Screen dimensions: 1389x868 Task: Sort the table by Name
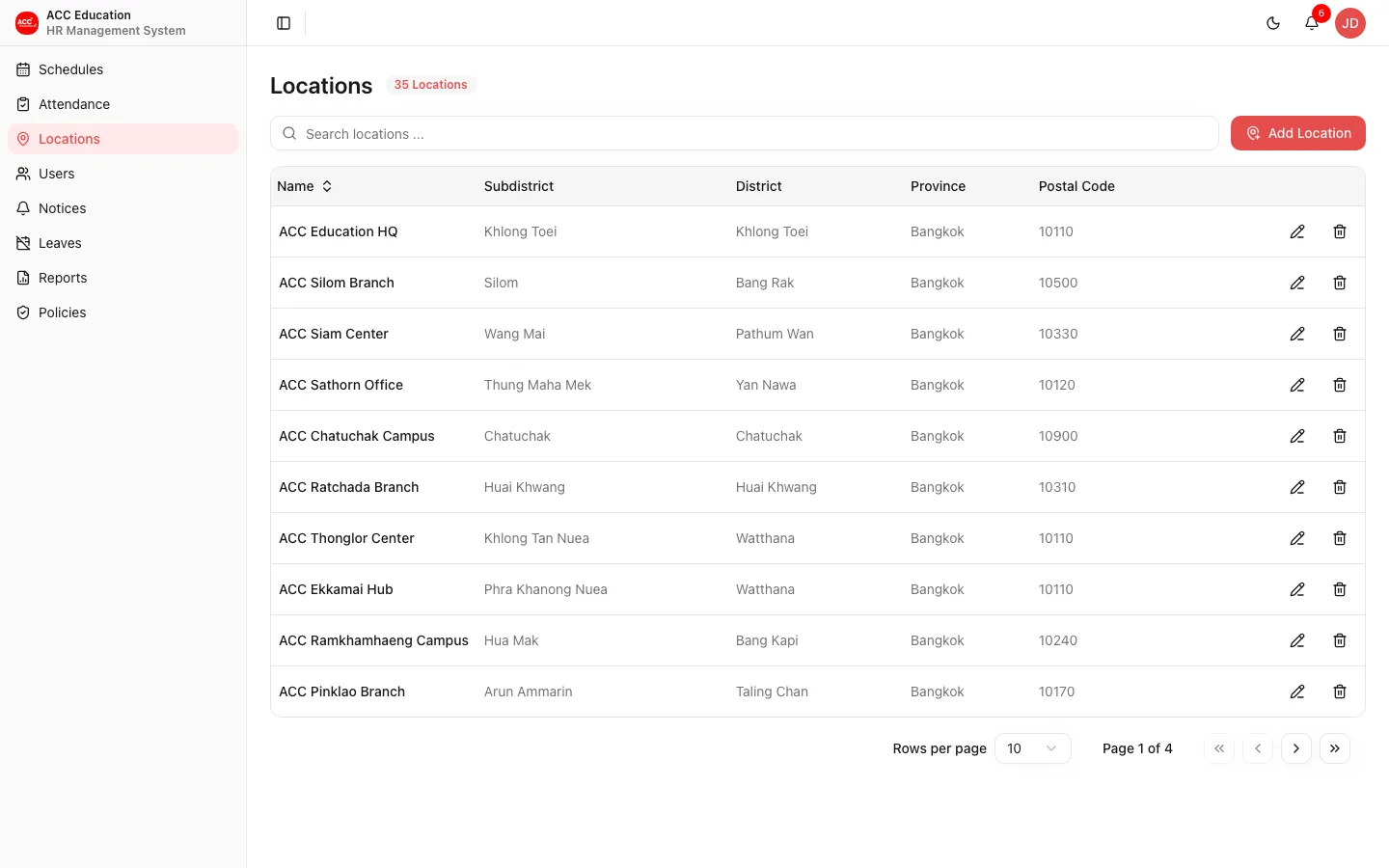point(305,186)
